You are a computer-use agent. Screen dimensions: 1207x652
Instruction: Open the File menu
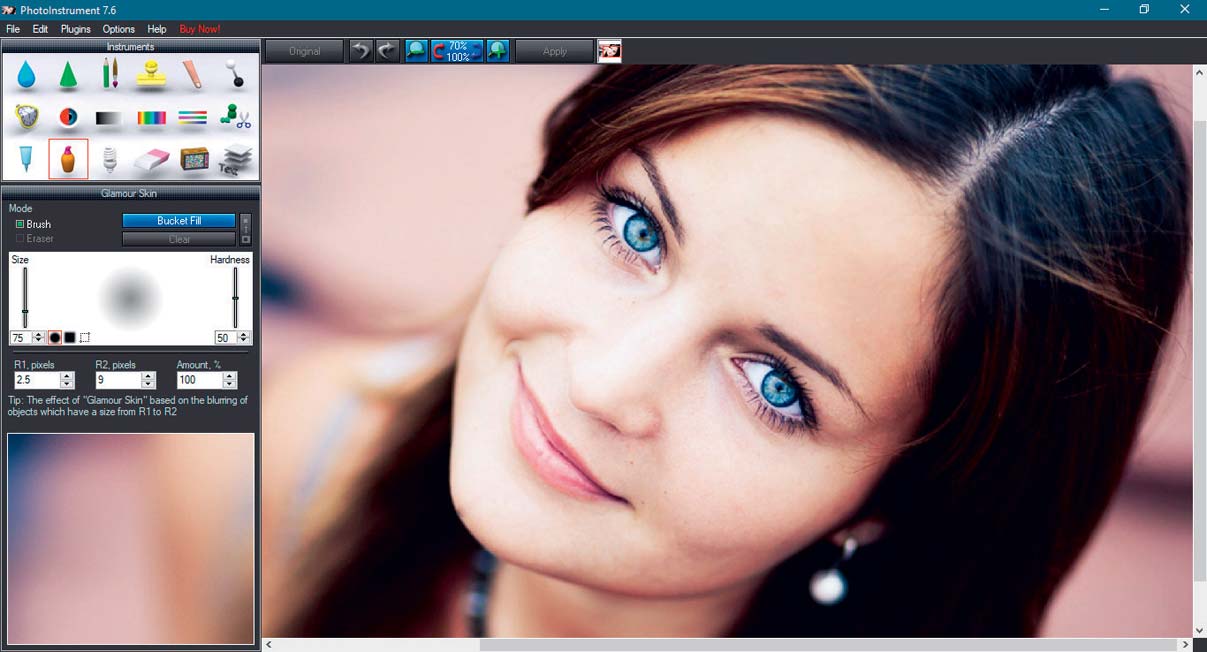(x=13, y=29)
